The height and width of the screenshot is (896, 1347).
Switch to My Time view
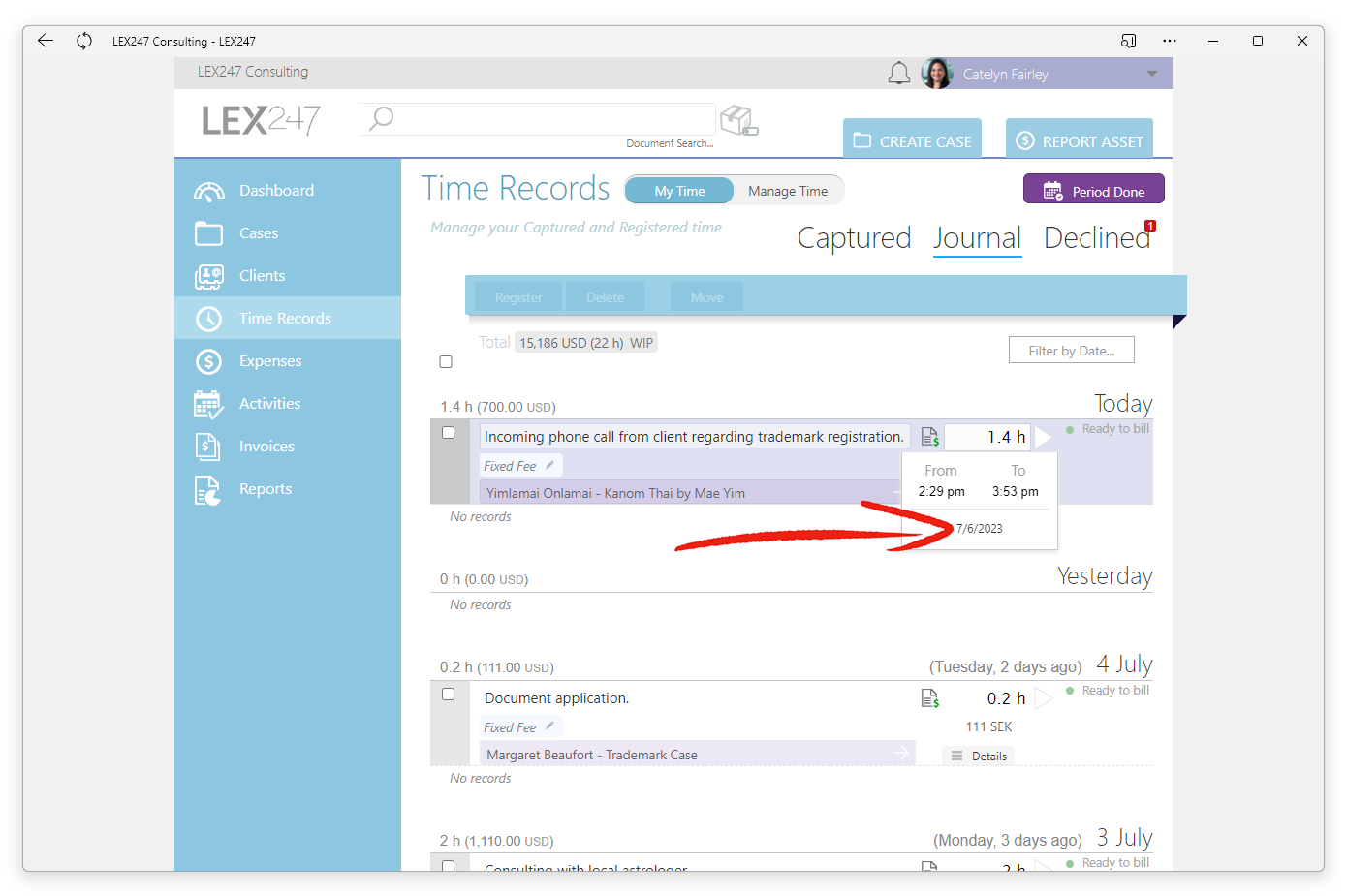coord(679,191)
